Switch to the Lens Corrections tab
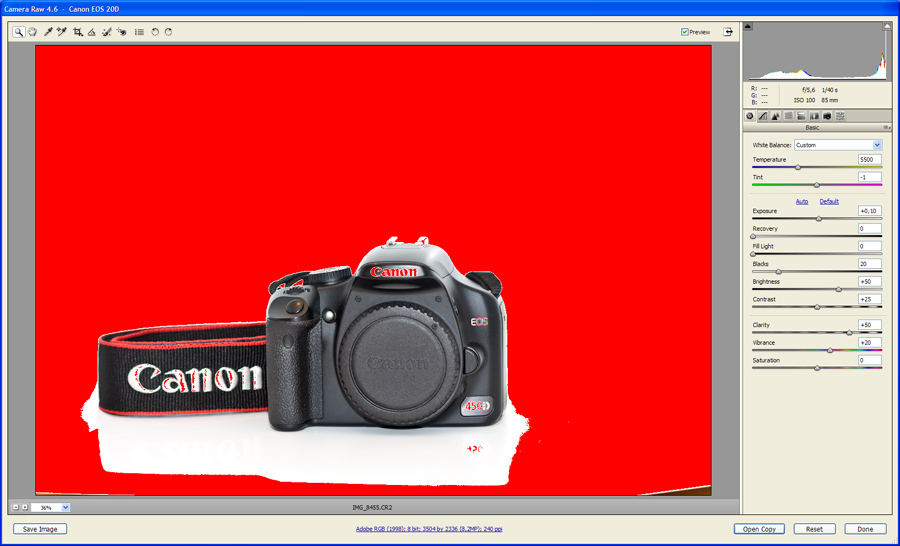900x546 pixels. click(814, 116)
